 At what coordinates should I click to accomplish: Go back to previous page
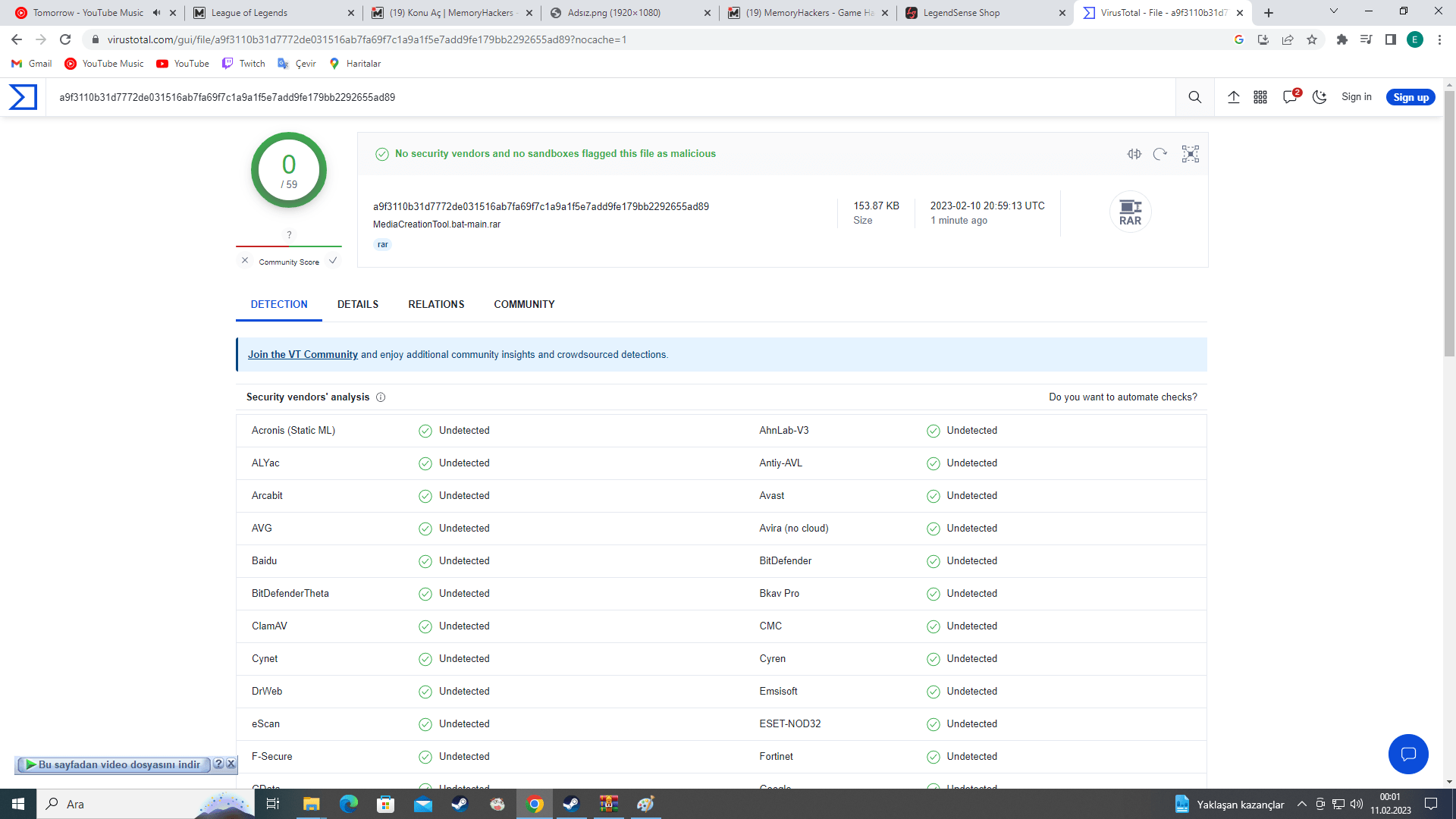[17, 39]
